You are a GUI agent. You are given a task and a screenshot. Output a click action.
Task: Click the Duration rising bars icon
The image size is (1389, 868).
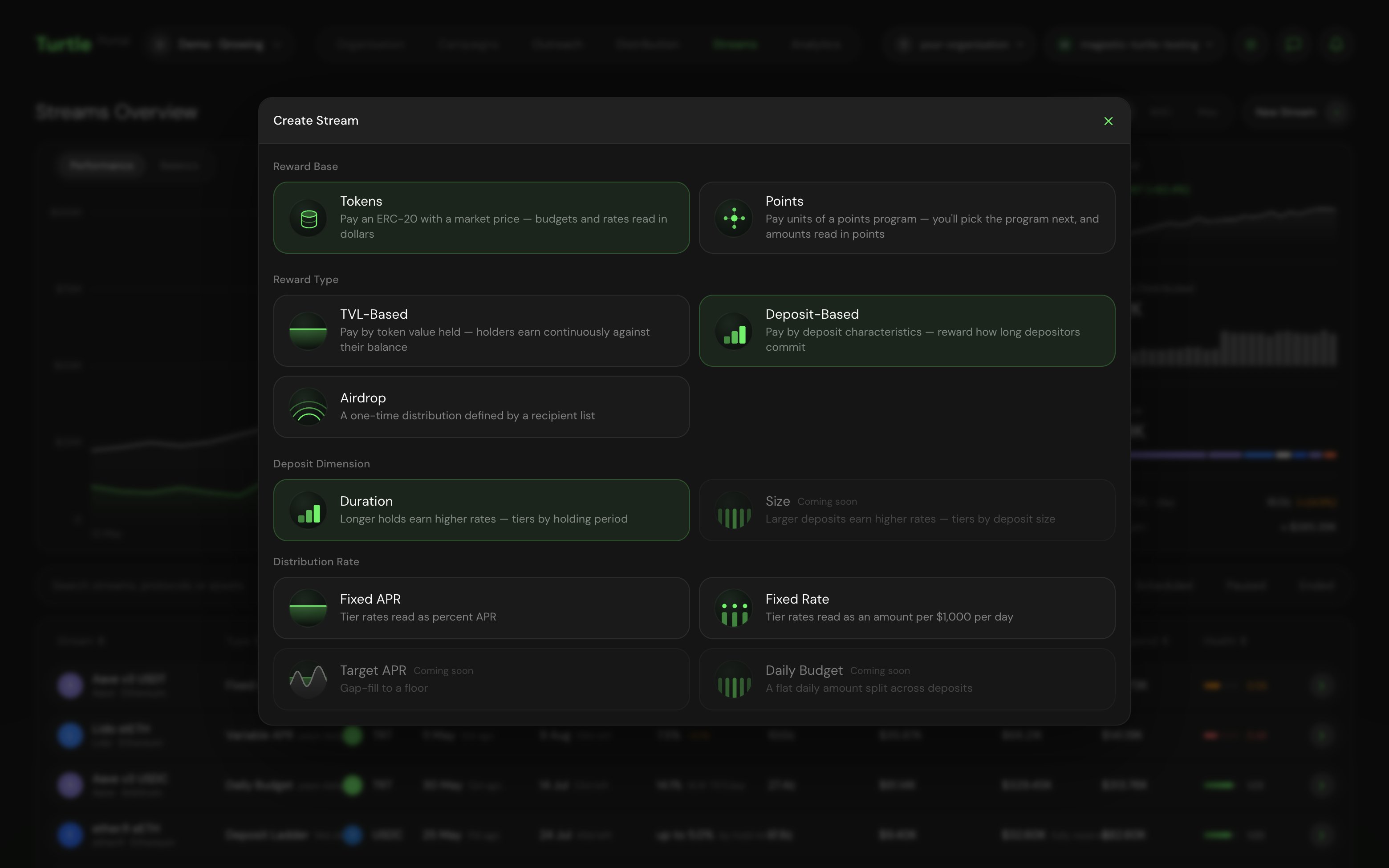pos(308,511)
